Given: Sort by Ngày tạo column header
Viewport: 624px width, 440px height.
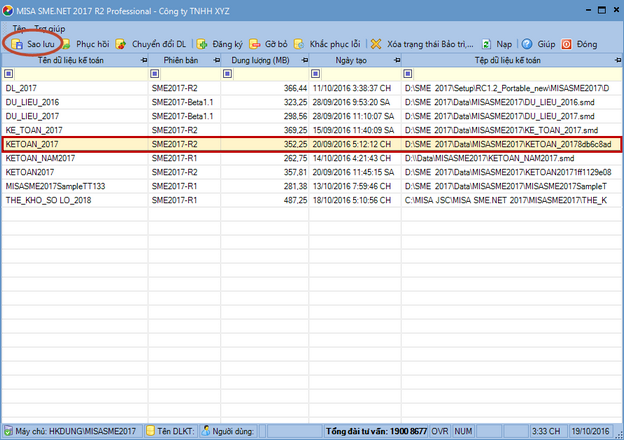Looking at the screenshot, I should (x=351, y=60).
